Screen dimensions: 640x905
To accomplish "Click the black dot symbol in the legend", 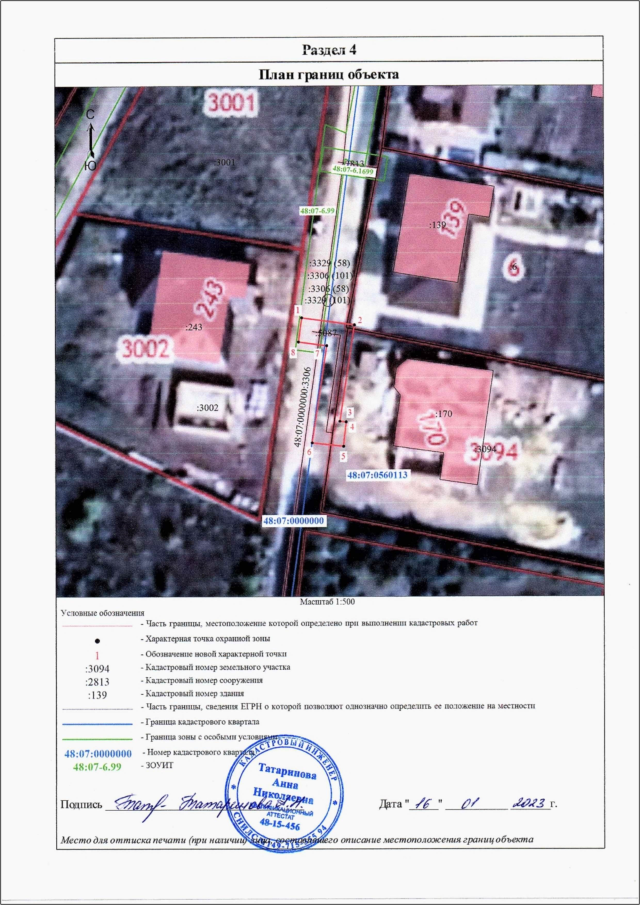I will pyautogui.click(x=98, y=640).
